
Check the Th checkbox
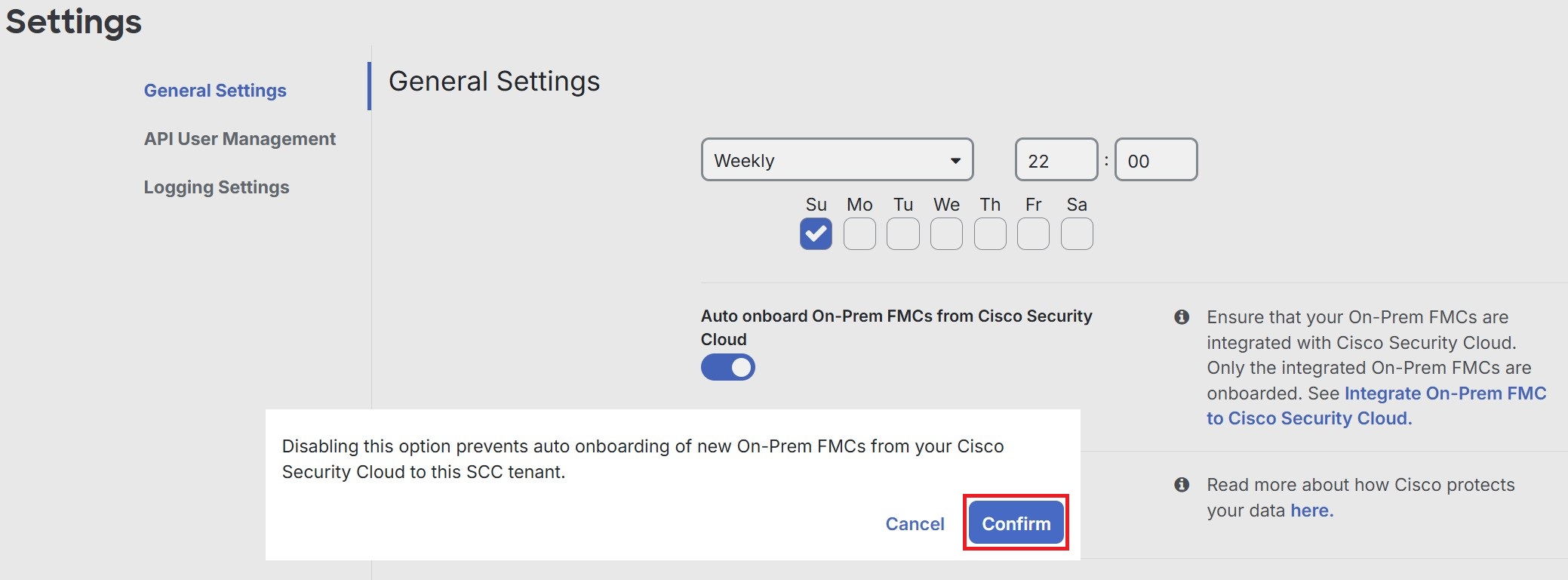tap(990, 233)
